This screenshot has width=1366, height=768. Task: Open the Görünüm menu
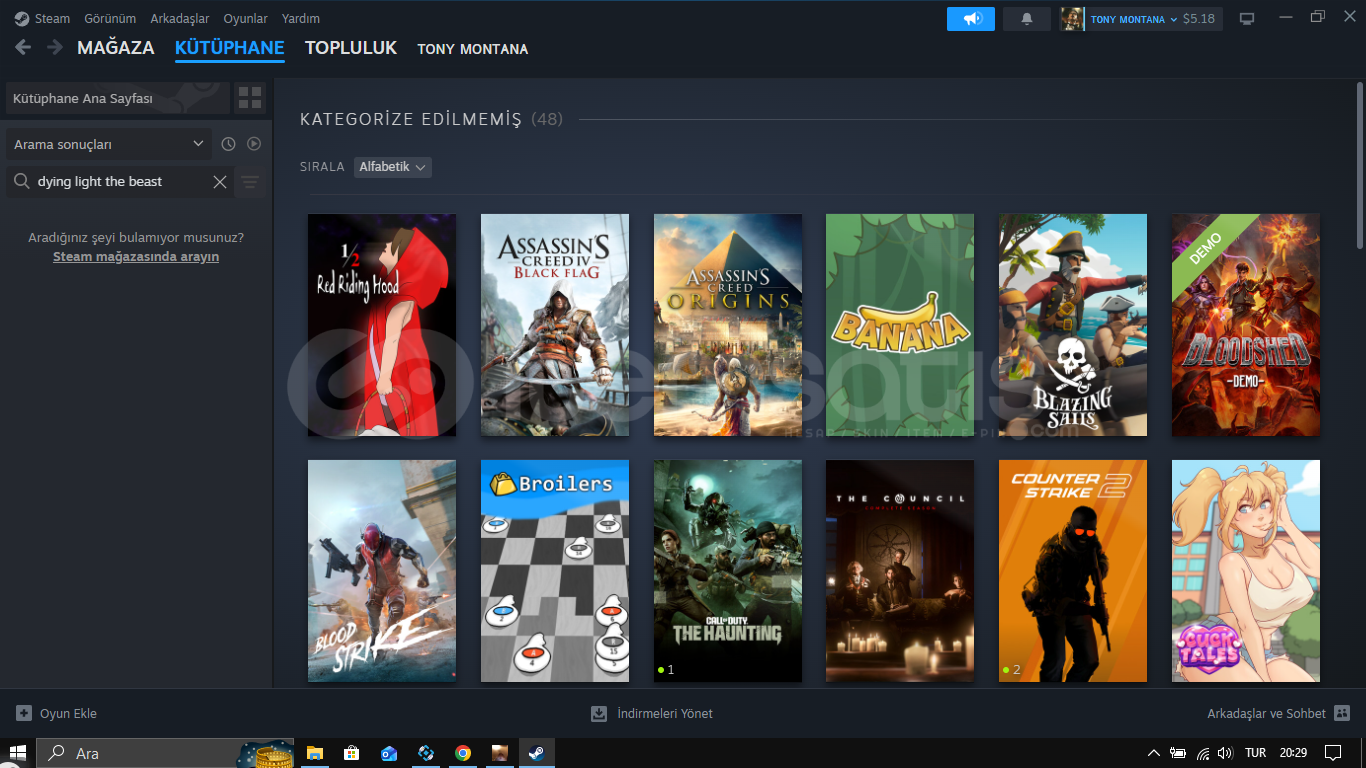[x=110, y=19]
